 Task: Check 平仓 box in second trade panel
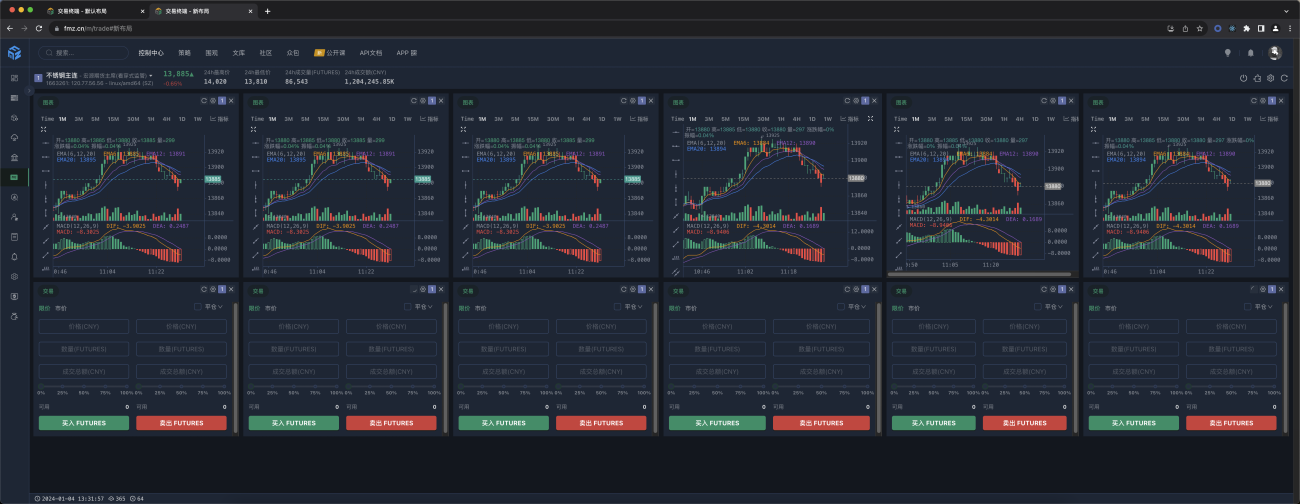[409, 307]
